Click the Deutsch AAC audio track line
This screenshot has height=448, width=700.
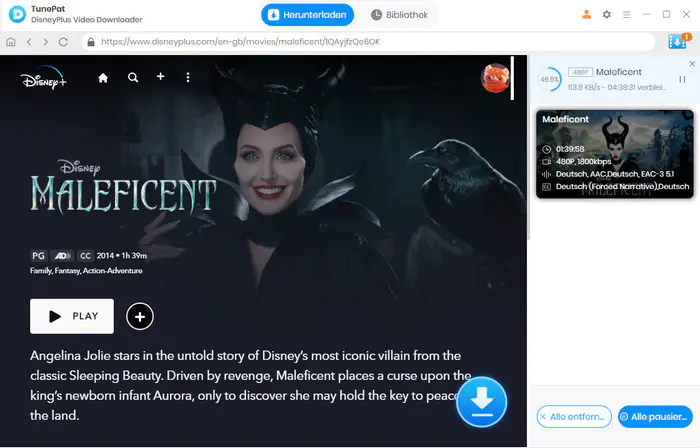coord(614,174)
